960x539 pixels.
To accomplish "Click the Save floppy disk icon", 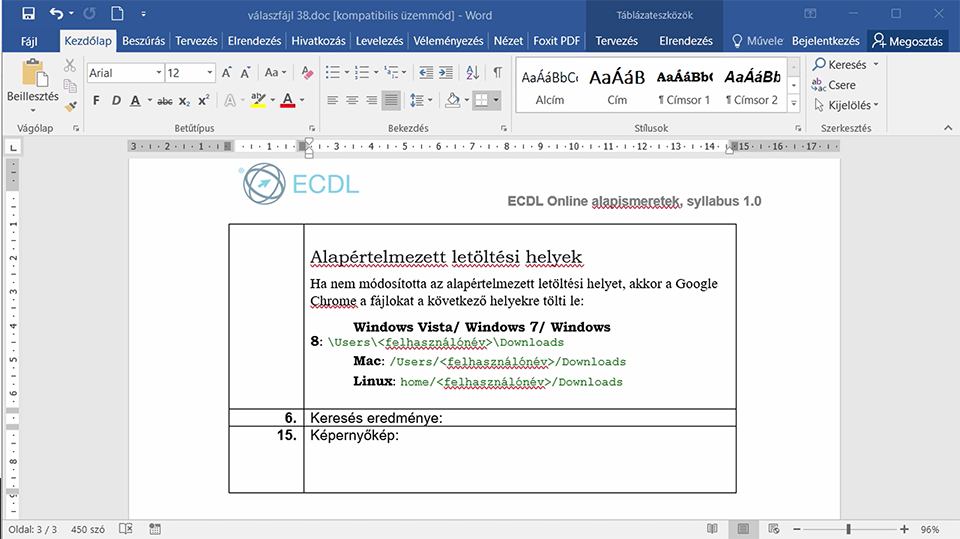I will coord(28,13).
